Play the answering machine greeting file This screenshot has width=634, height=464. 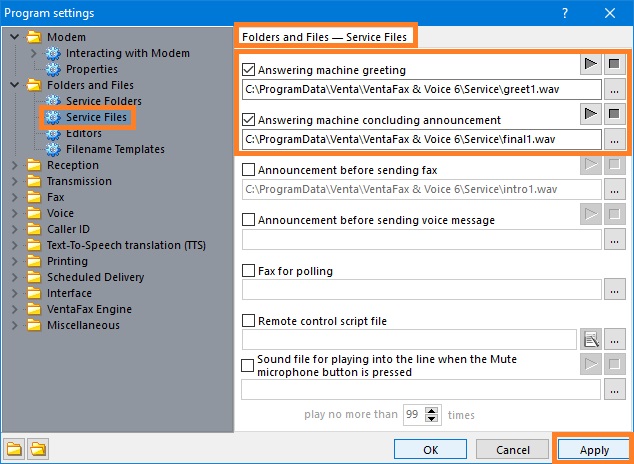coord(591,64)
